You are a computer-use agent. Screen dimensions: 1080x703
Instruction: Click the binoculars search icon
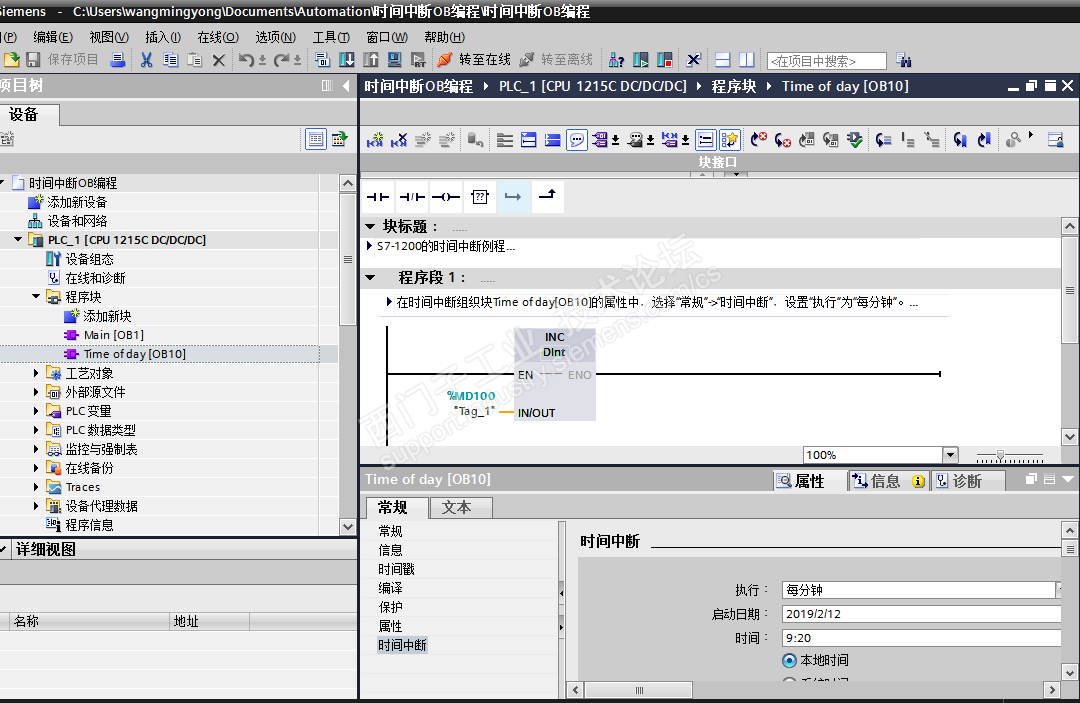(x=904, y=61)
